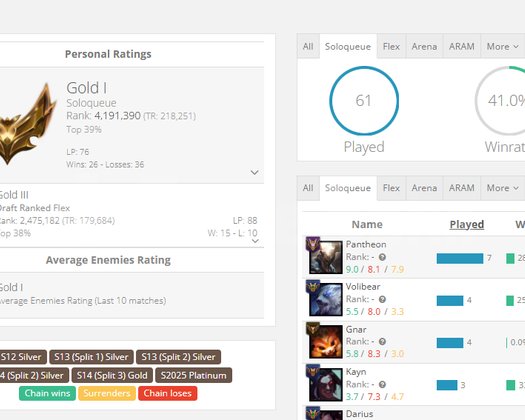Expand the Gold I Soloqueue details chevron

(254, 172)
